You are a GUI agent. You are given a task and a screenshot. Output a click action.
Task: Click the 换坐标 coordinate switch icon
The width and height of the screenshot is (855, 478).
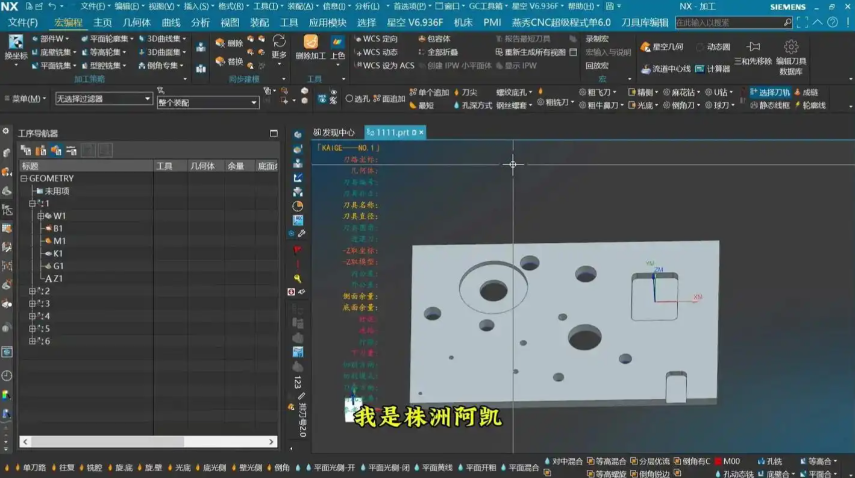[16, 43]
